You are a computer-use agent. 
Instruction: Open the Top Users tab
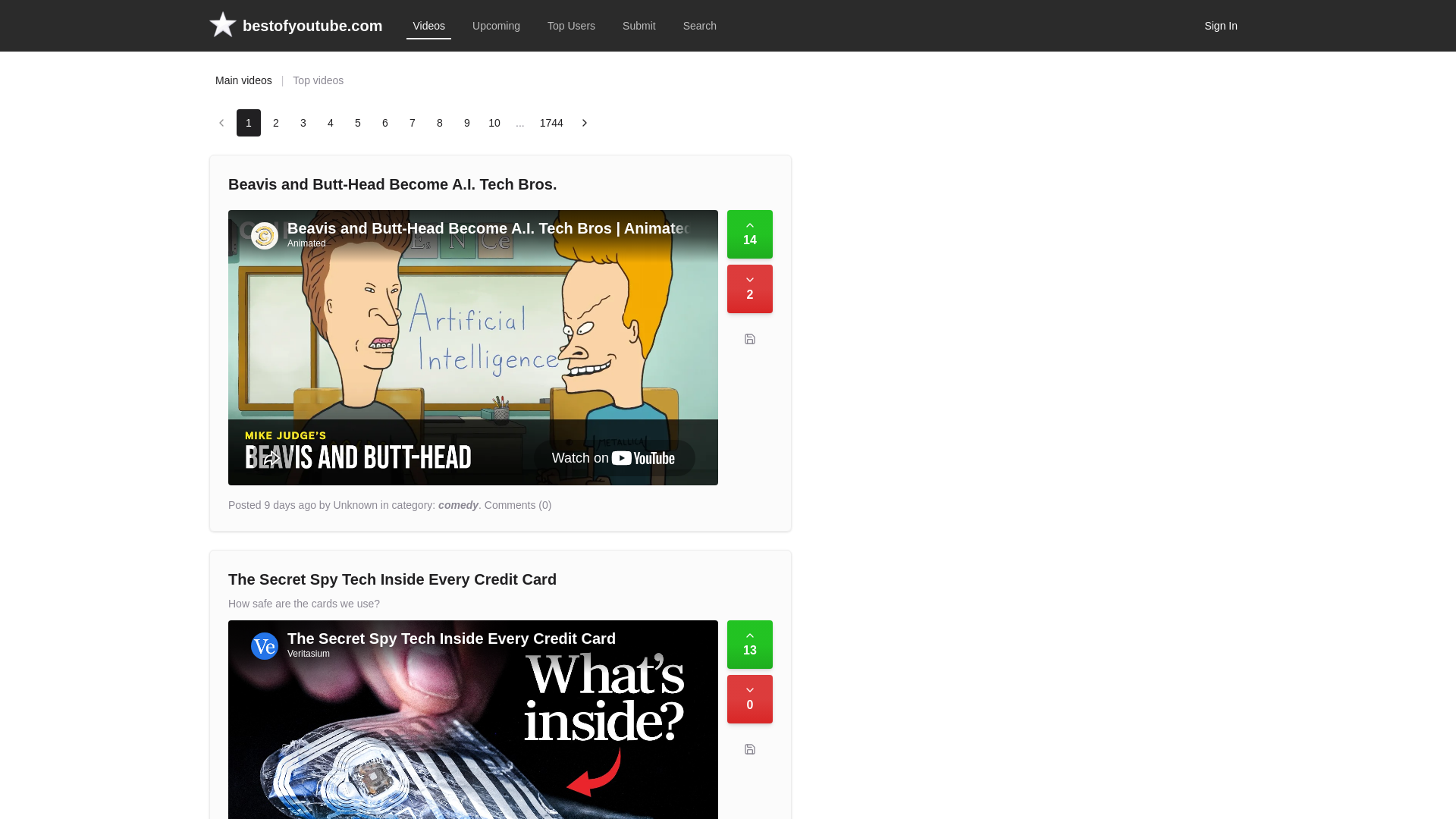pyautogui.click(x=571, y=26)
